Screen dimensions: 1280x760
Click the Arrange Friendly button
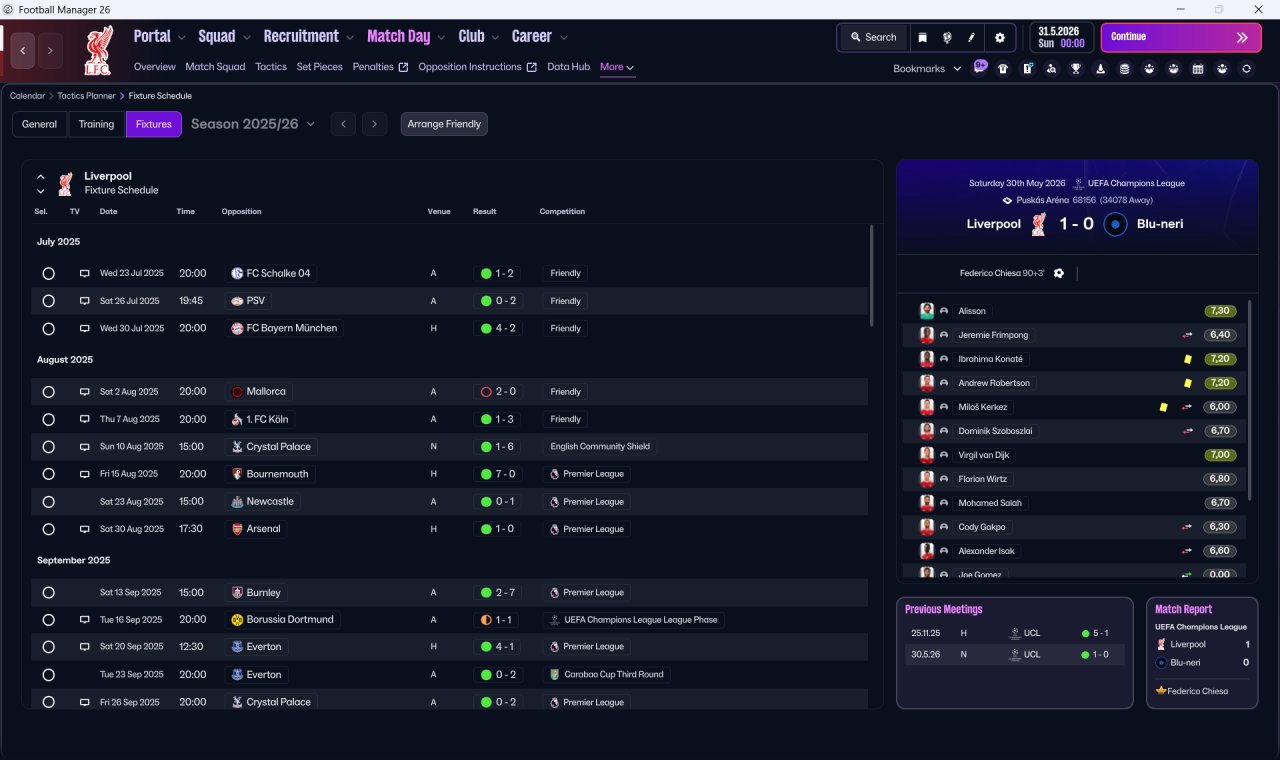[444, 124]
